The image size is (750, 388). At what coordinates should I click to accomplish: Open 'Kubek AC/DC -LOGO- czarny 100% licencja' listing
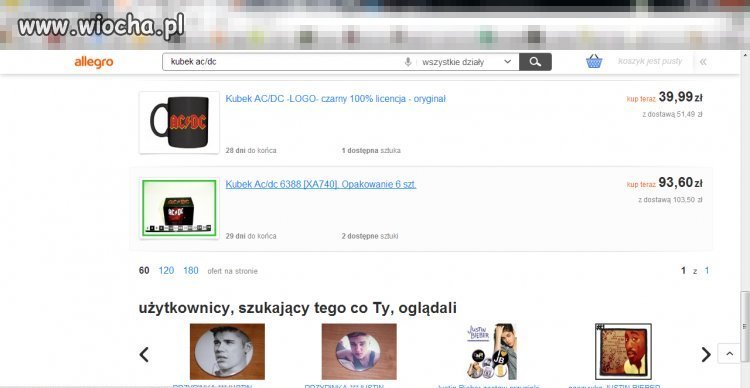coord(335,99)
